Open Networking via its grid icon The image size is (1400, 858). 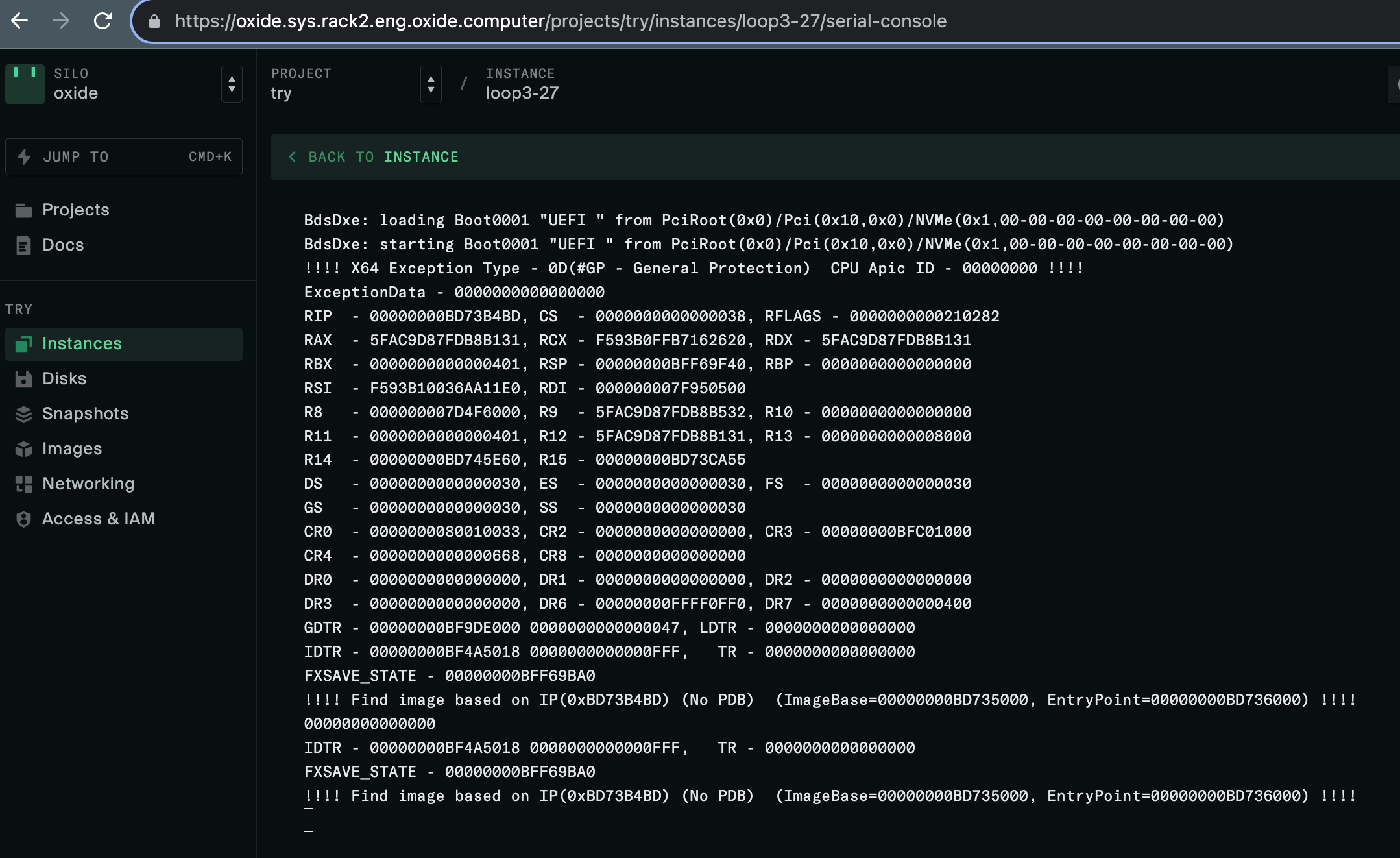[x=23, y=484]
